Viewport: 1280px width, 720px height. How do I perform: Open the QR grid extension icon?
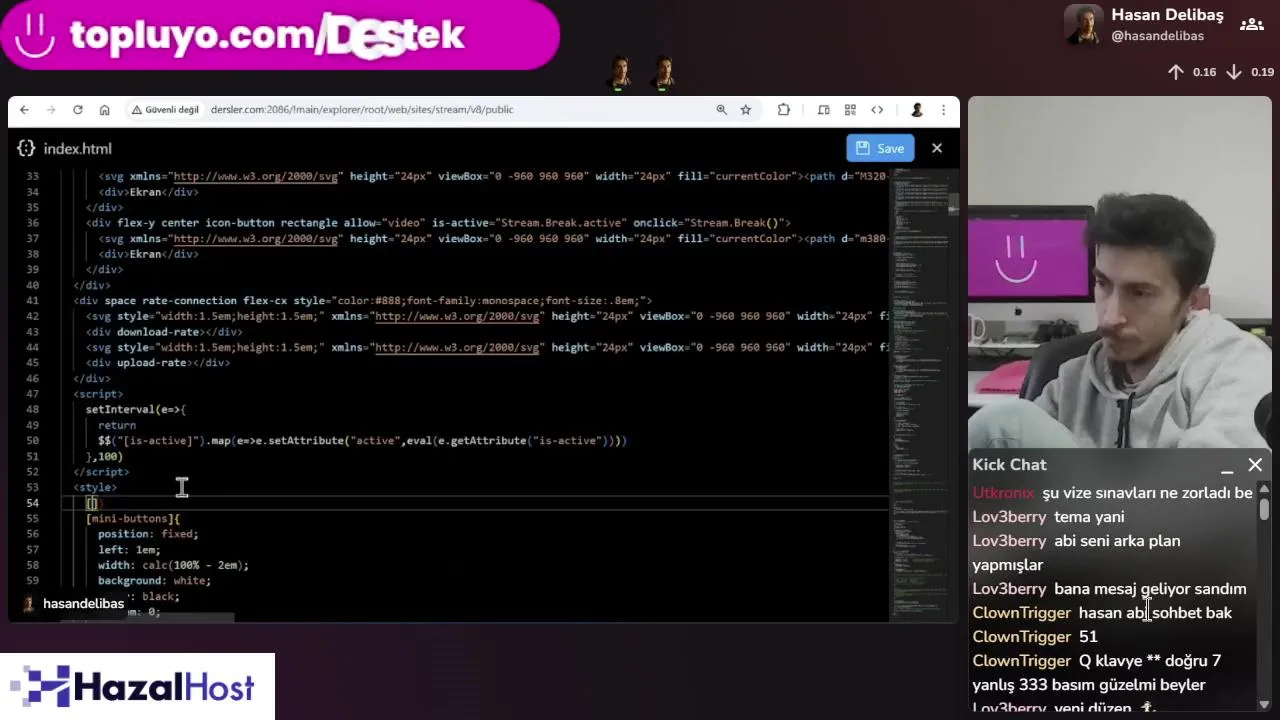point(850,110)
